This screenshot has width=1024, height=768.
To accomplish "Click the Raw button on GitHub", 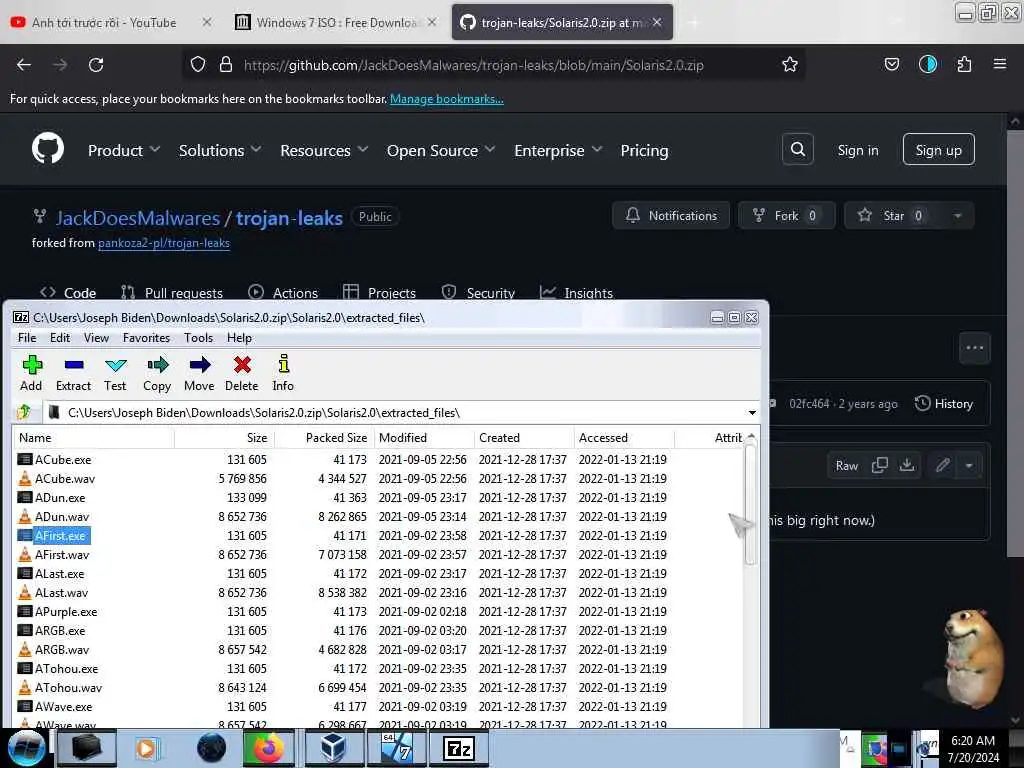I will tap(846, 465).
